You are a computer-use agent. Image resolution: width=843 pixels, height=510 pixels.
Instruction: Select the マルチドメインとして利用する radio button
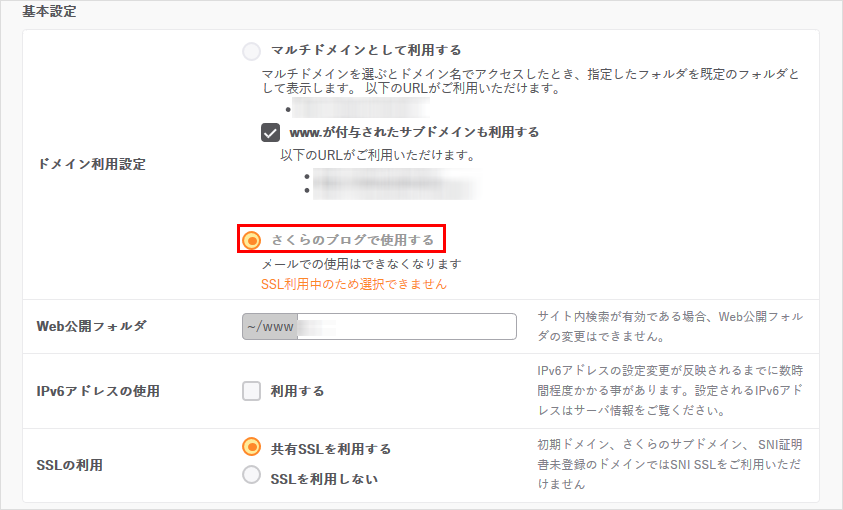[x=252, y=50]
